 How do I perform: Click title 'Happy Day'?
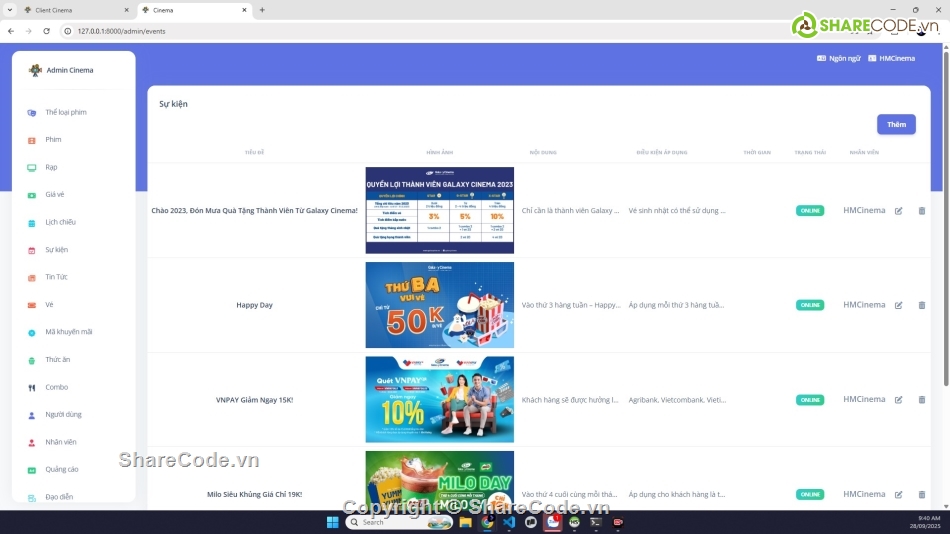tap(254, 305)
